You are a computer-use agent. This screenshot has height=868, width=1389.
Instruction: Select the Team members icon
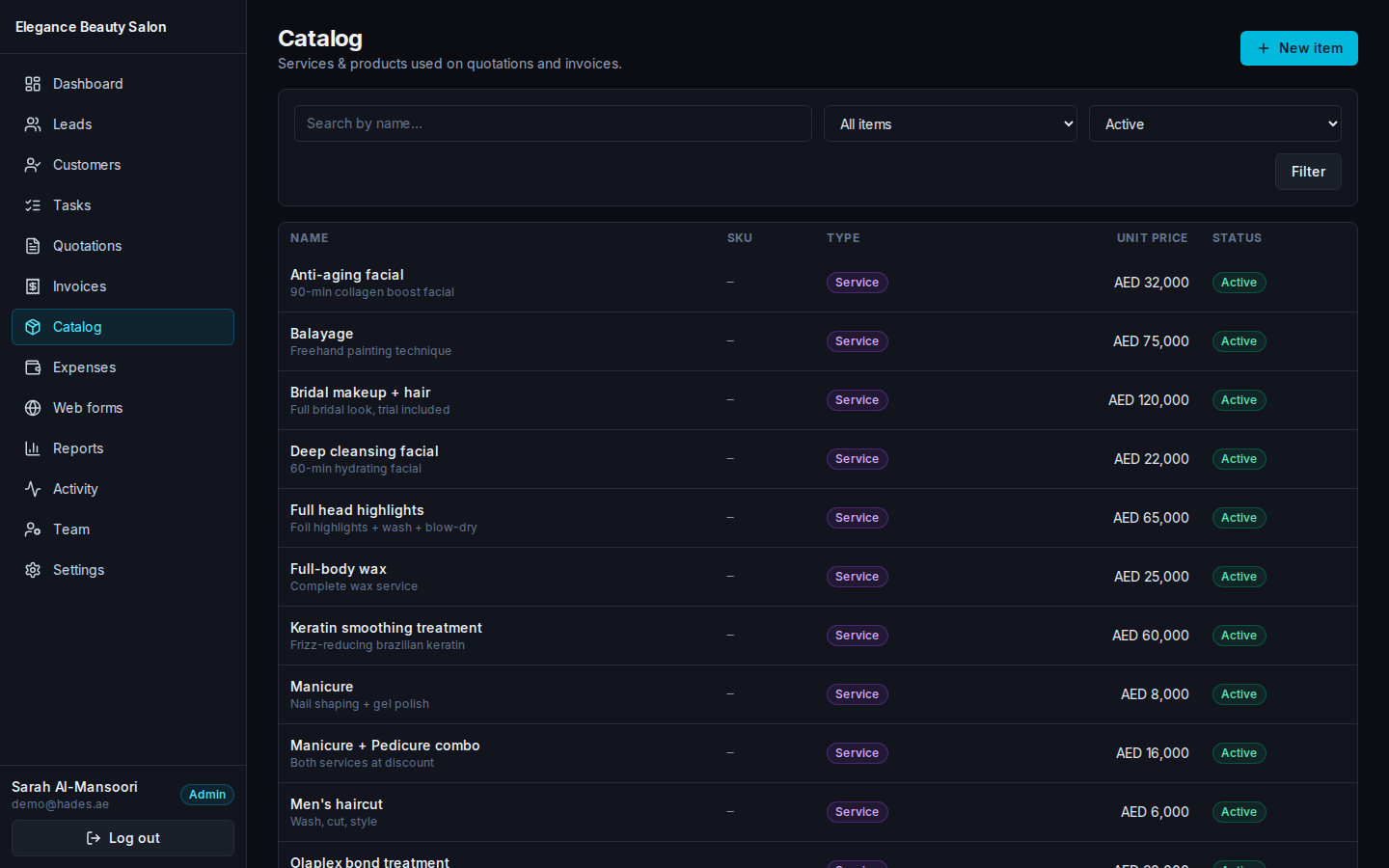click(x=33, y=529)
